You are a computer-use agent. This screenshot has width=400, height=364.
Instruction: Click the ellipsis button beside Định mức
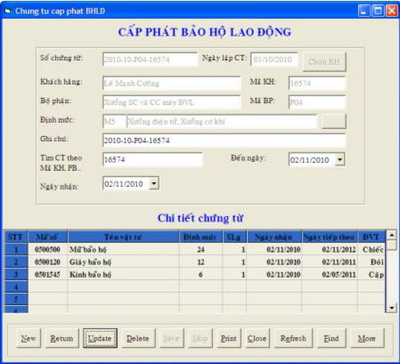coord(334,122)
